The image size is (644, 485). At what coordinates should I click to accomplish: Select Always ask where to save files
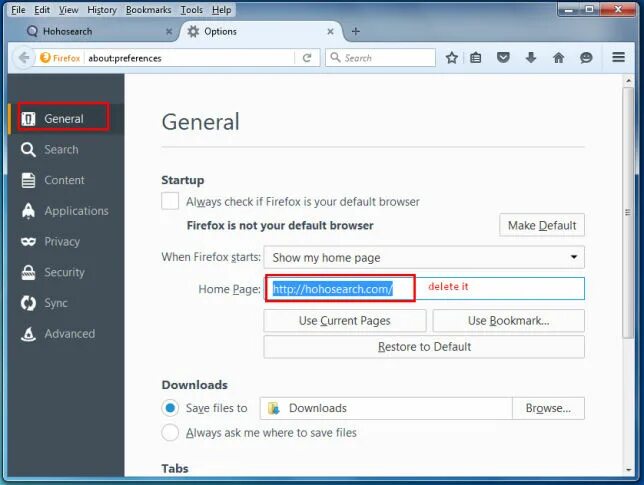pyautogui.click(x=170, y=432)
